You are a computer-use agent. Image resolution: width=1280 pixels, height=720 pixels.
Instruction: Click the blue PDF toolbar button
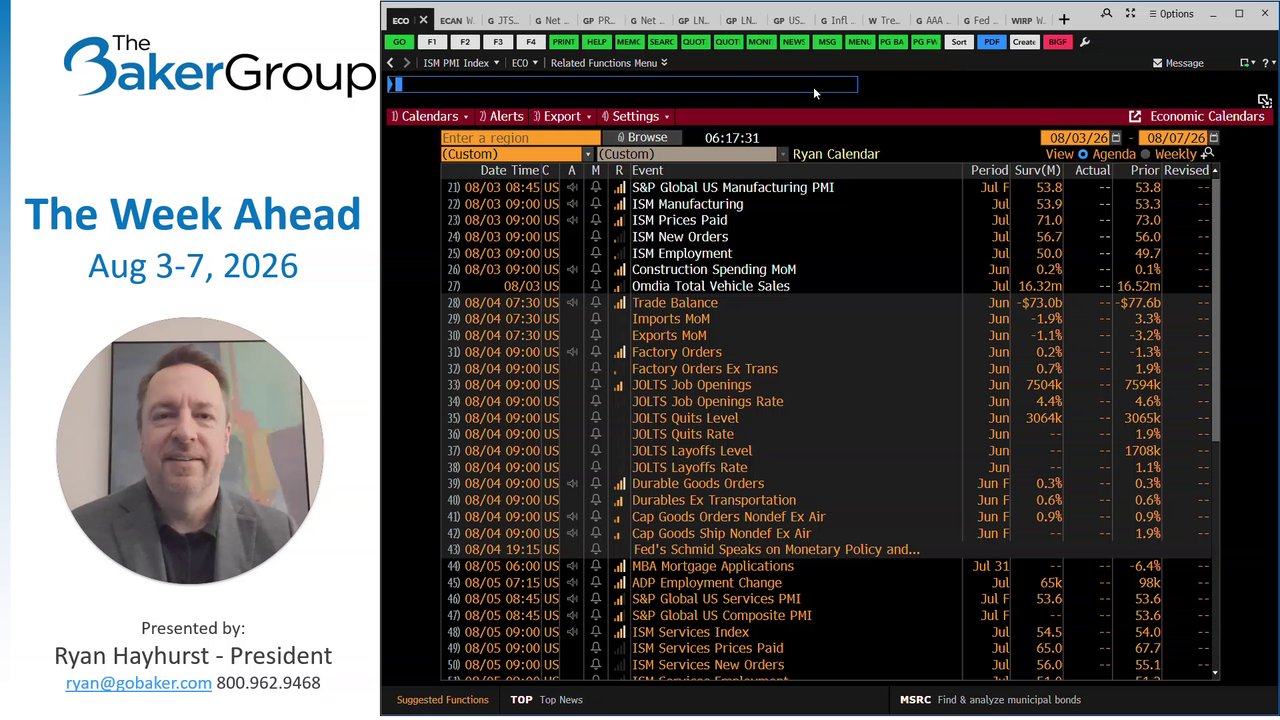(x=991, y=42)
